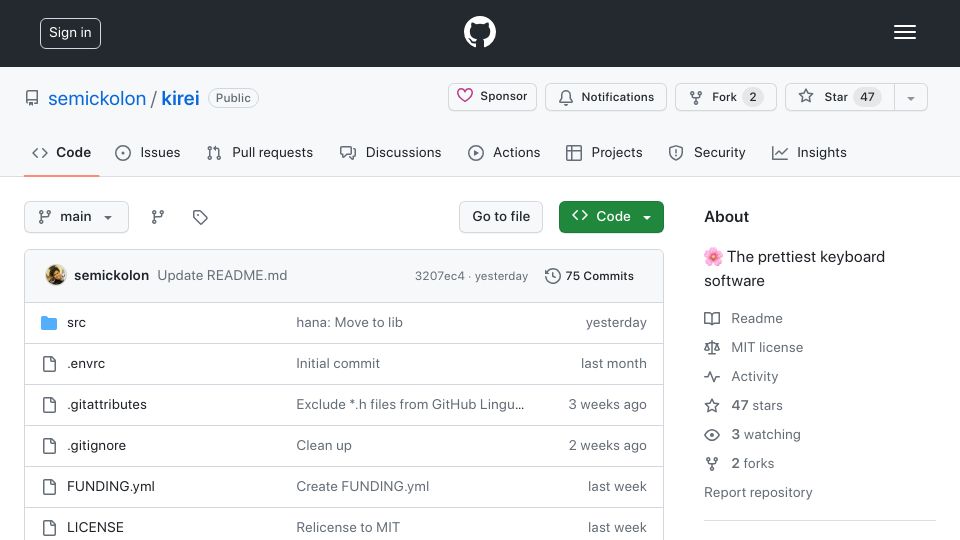The image size is (960, 540).
Task: Click the Sign in button
Action: point(70,33)
